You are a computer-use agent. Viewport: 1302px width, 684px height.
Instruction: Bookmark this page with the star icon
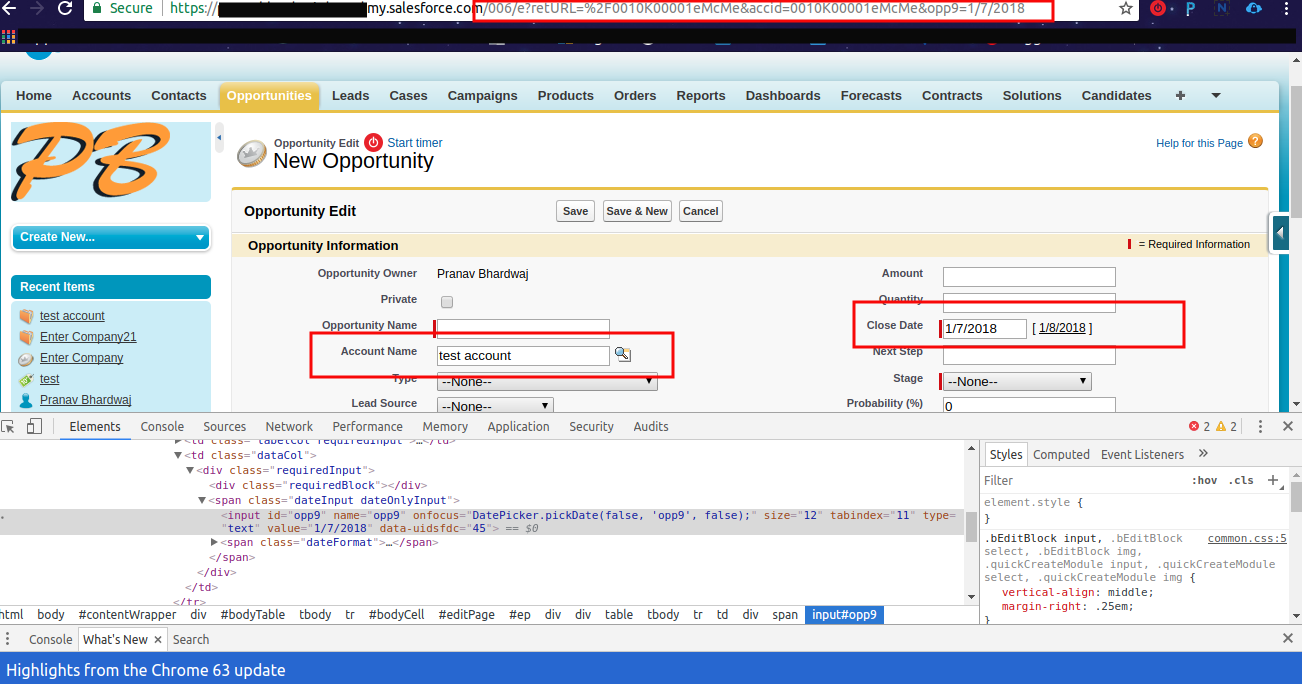pyautogui.click(x=1126, y=9)
